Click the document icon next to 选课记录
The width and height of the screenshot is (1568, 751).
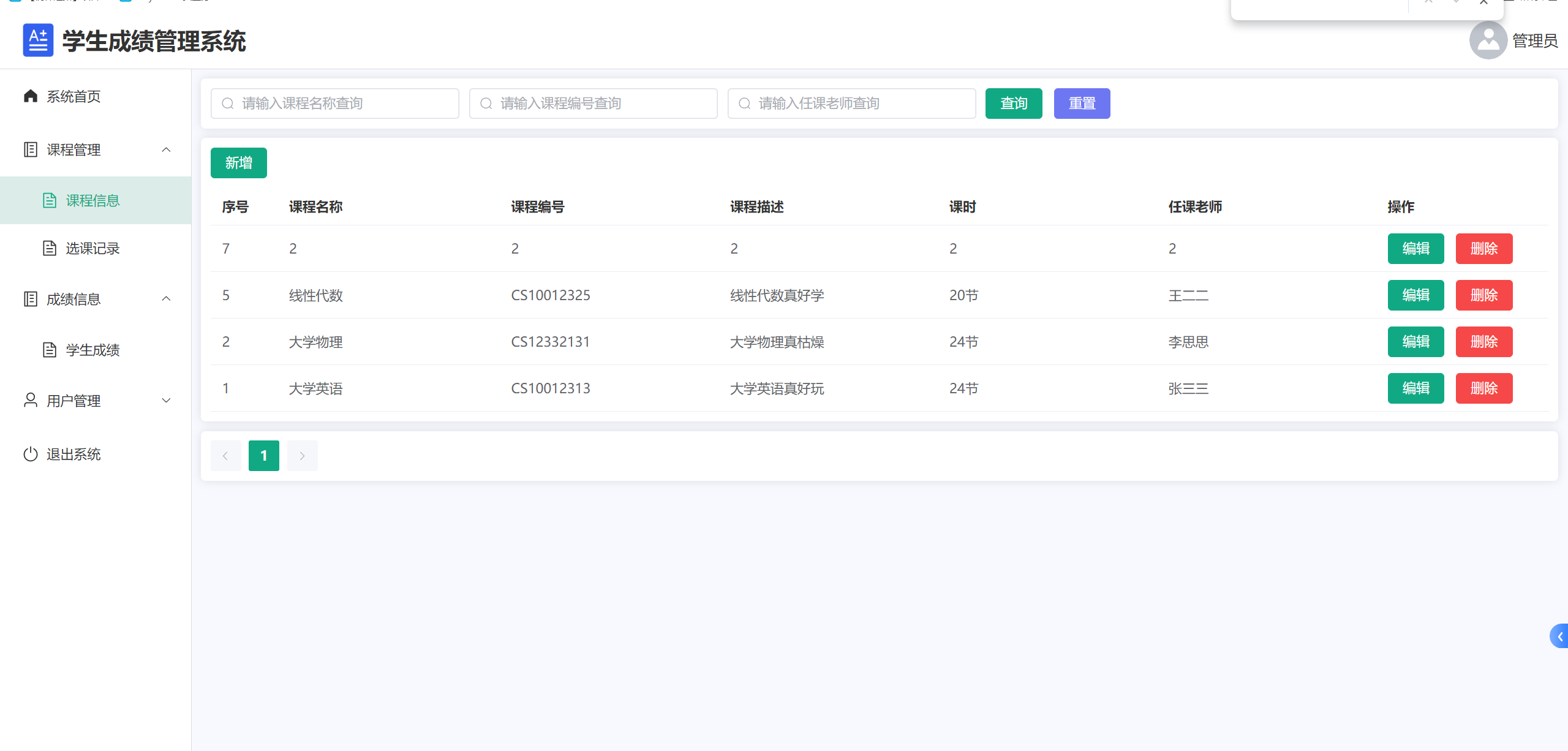[x=50, y=248]
